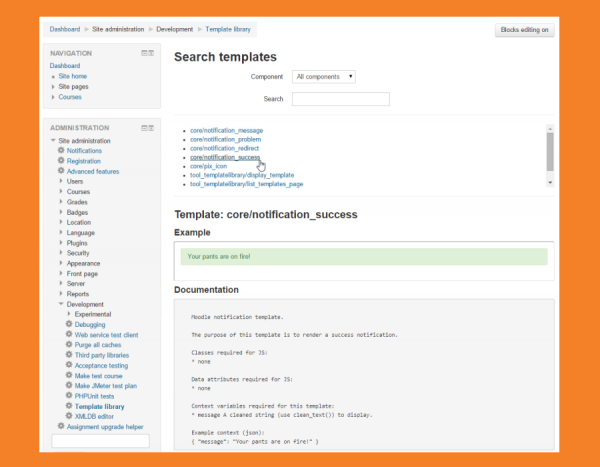
Task: Expand the Site pages navigation node
Action: tap(53, 87)
